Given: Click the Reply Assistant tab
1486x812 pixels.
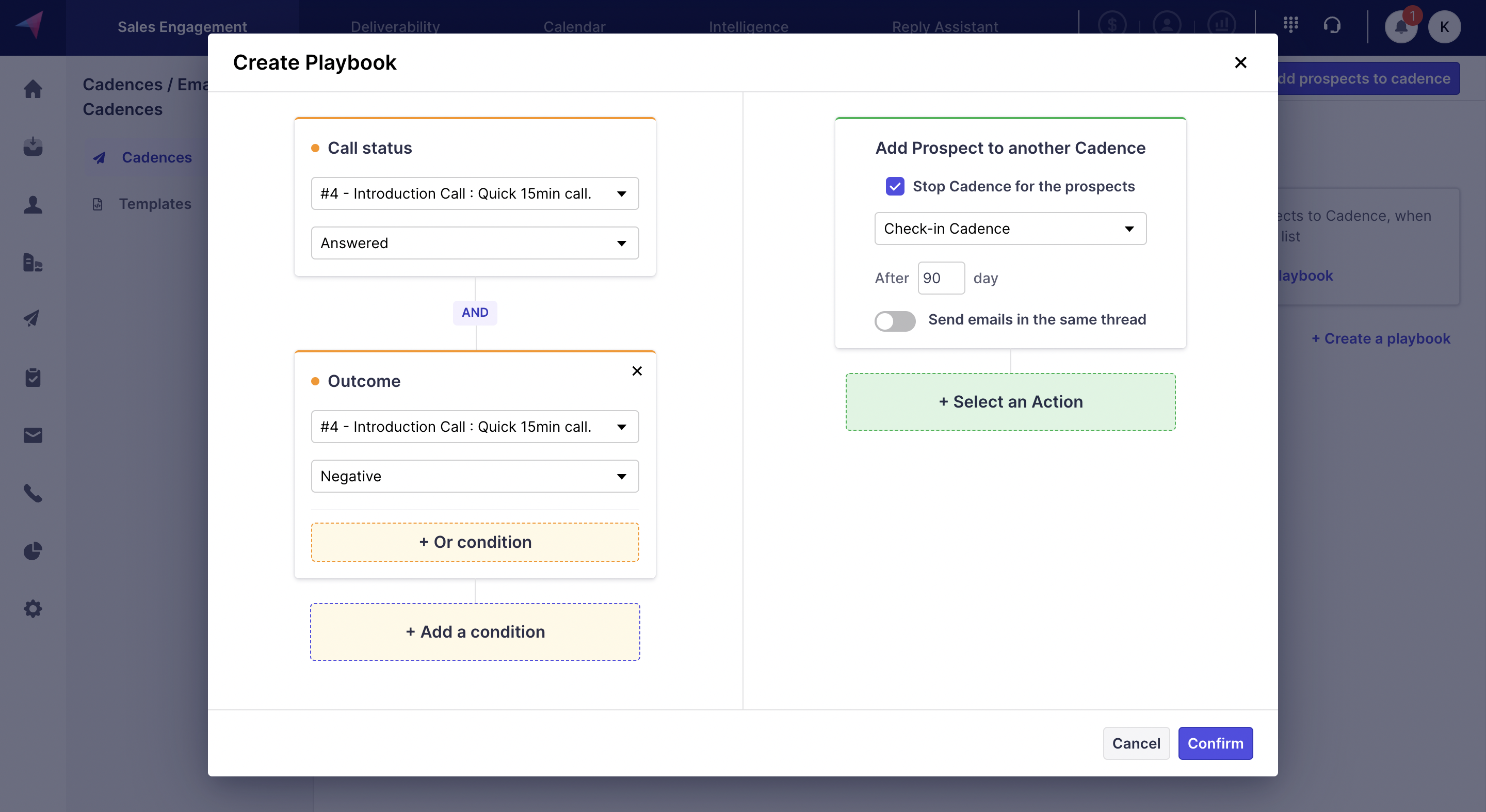Looking at the screenshot, I should coord(945,25).
